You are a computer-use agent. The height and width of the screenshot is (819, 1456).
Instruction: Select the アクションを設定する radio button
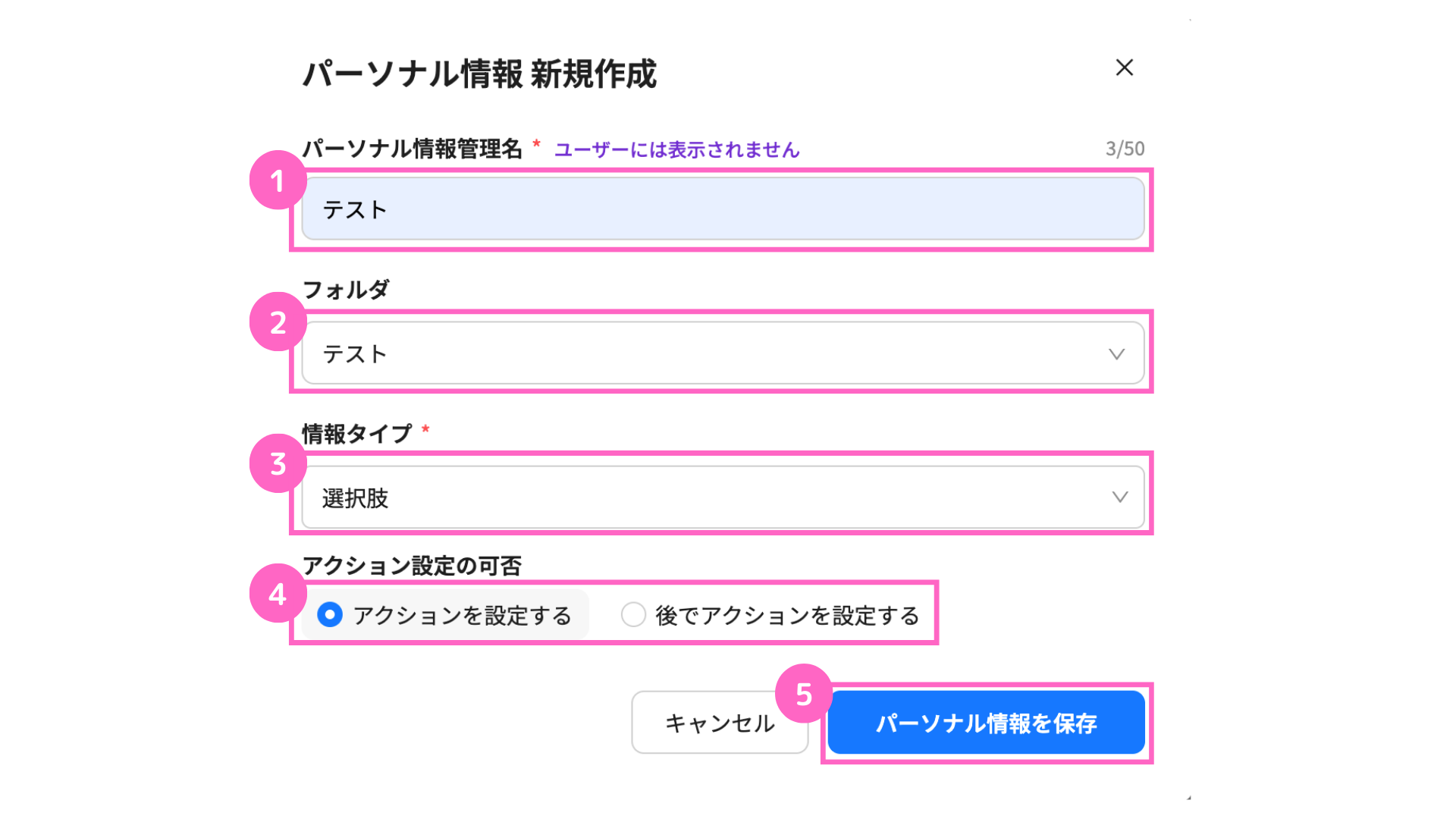tap(330, 614)
